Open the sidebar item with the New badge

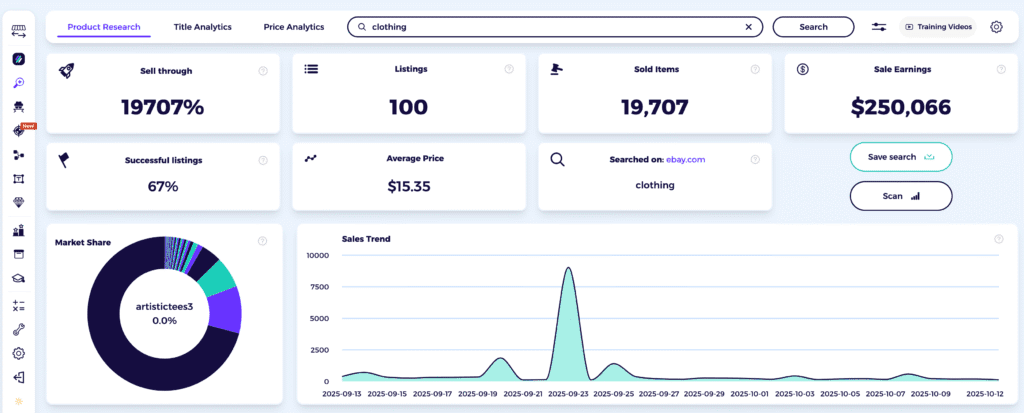(x=18, y=131)
